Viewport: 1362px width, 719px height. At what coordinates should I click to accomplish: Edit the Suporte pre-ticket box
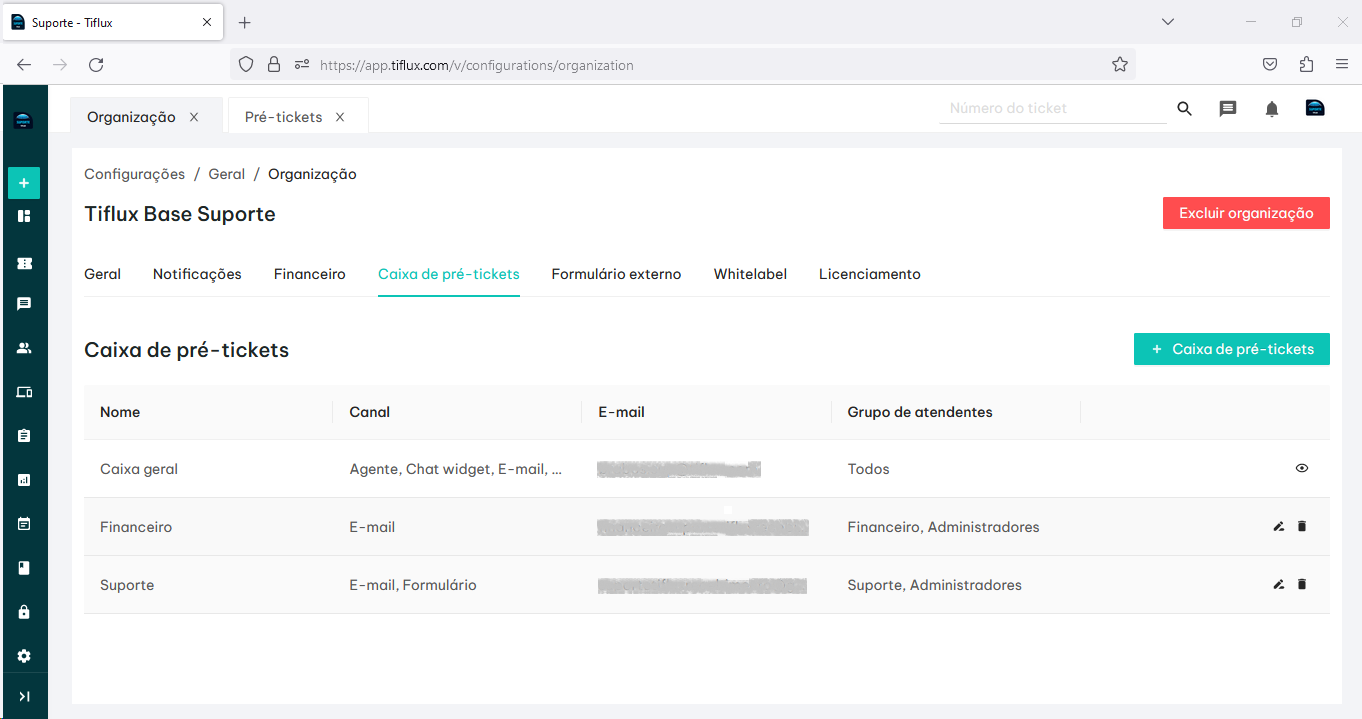1278,584
